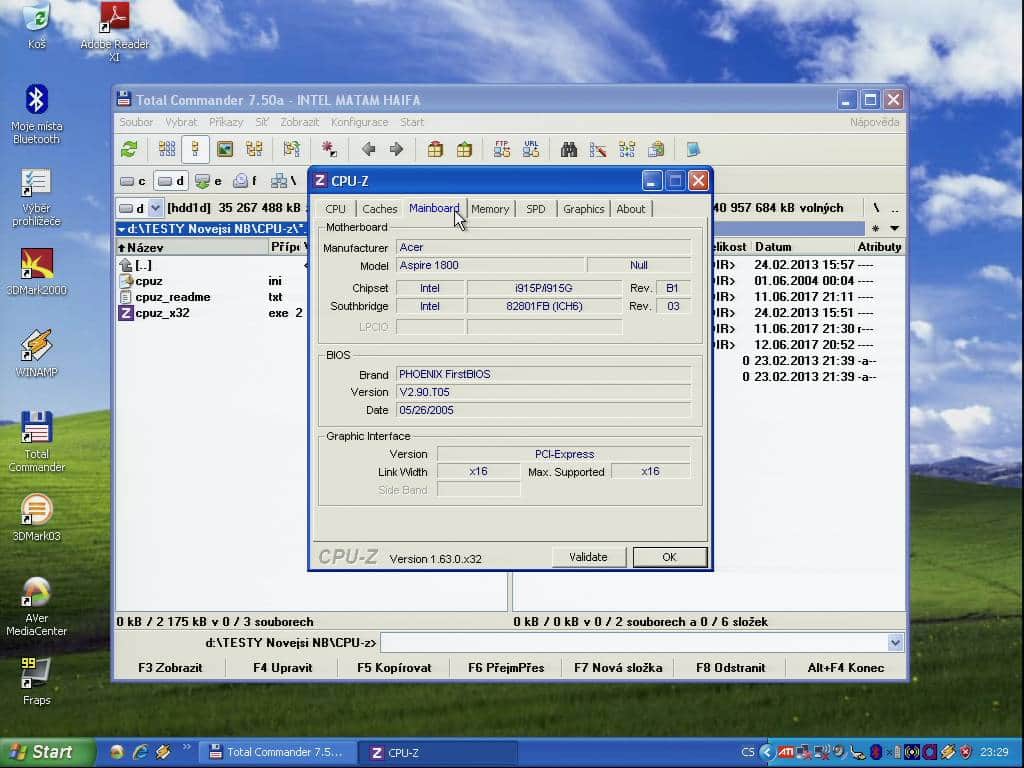
Task: Click the F8 Odstranit button
Action: [730, 667]
